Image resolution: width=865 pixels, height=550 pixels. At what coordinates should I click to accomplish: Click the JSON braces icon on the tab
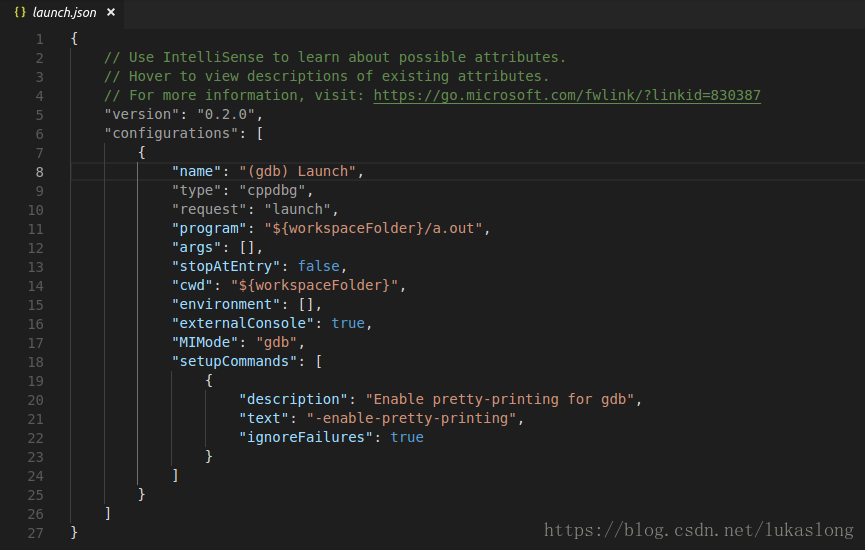point(20,12)
